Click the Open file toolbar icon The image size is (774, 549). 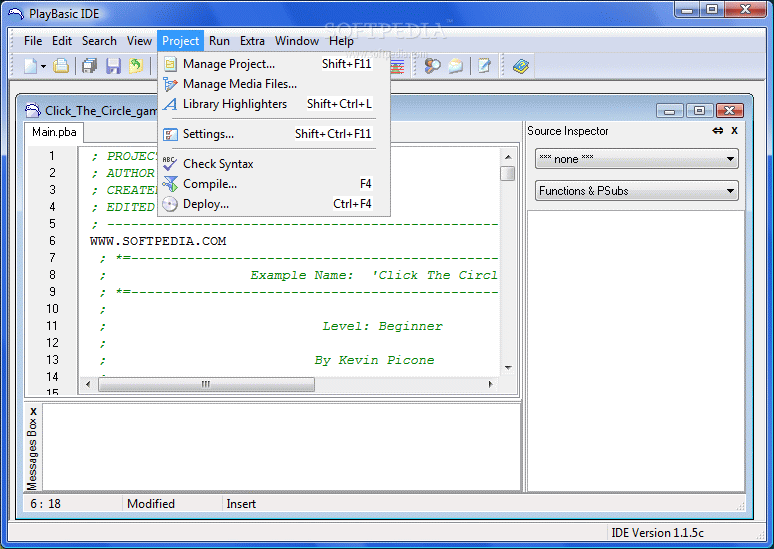61,66
